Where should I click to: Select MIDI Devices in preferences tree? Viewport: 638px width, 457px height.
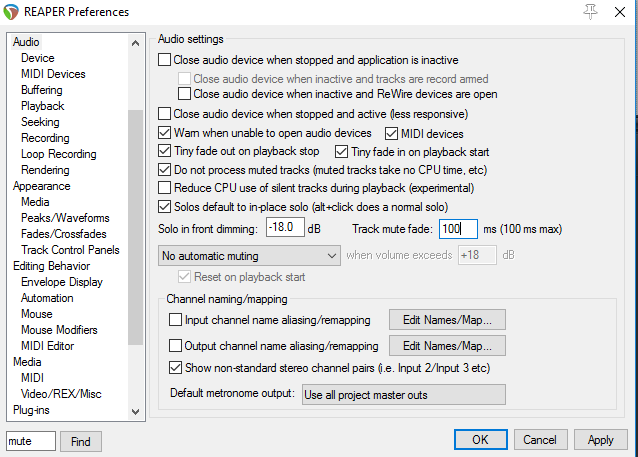53,74
